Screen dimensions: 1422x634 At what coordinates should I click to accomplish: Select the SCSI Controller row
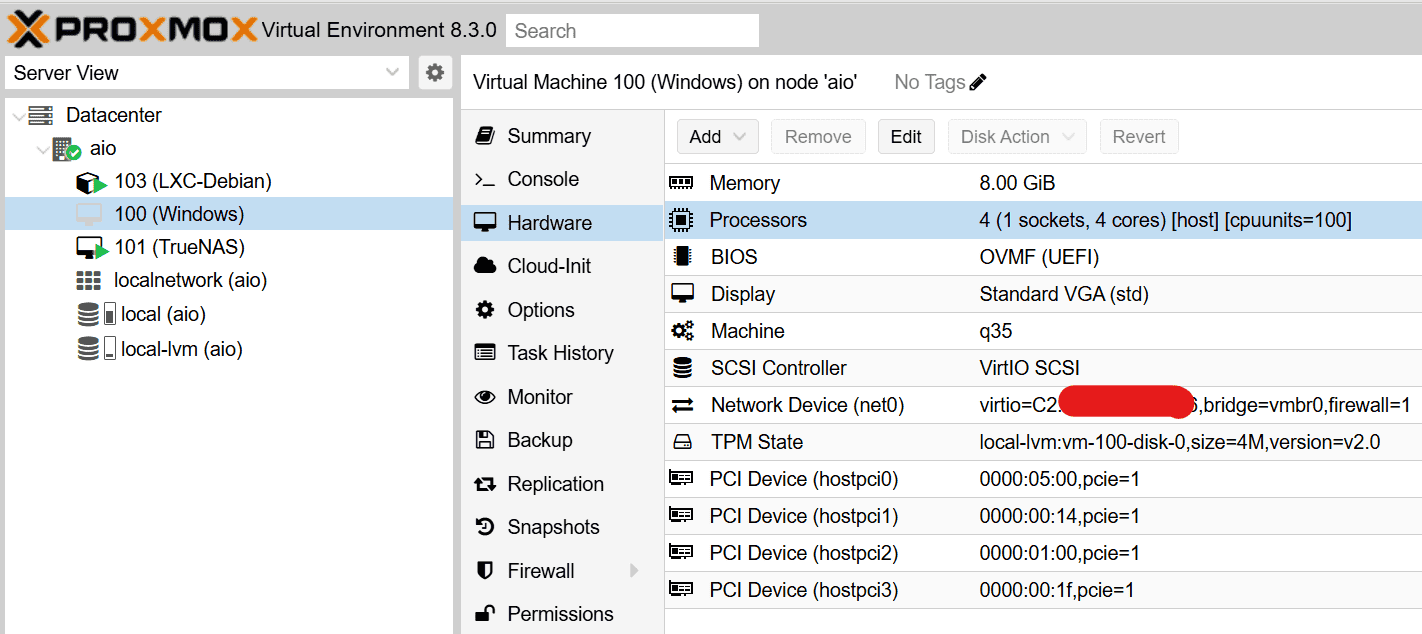[x=1043, y=368]
